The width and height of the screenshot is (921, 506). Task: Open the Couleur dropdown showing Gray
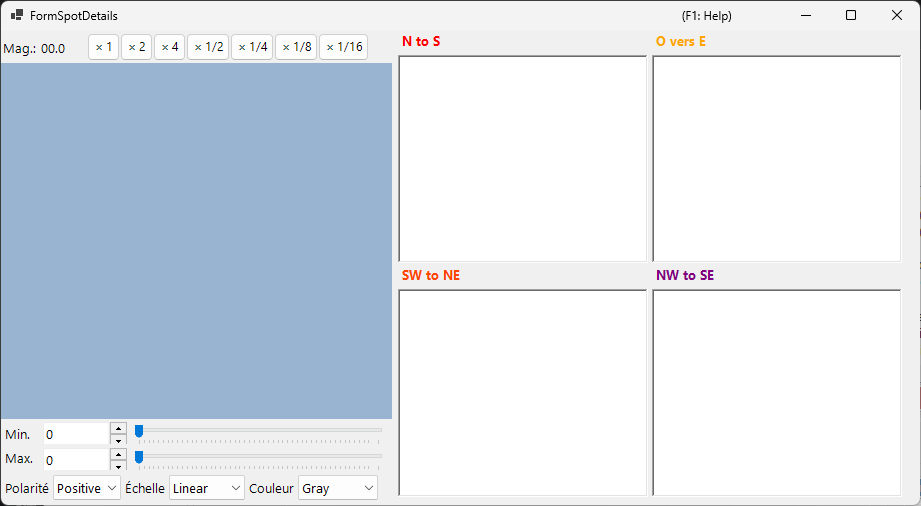338,488
